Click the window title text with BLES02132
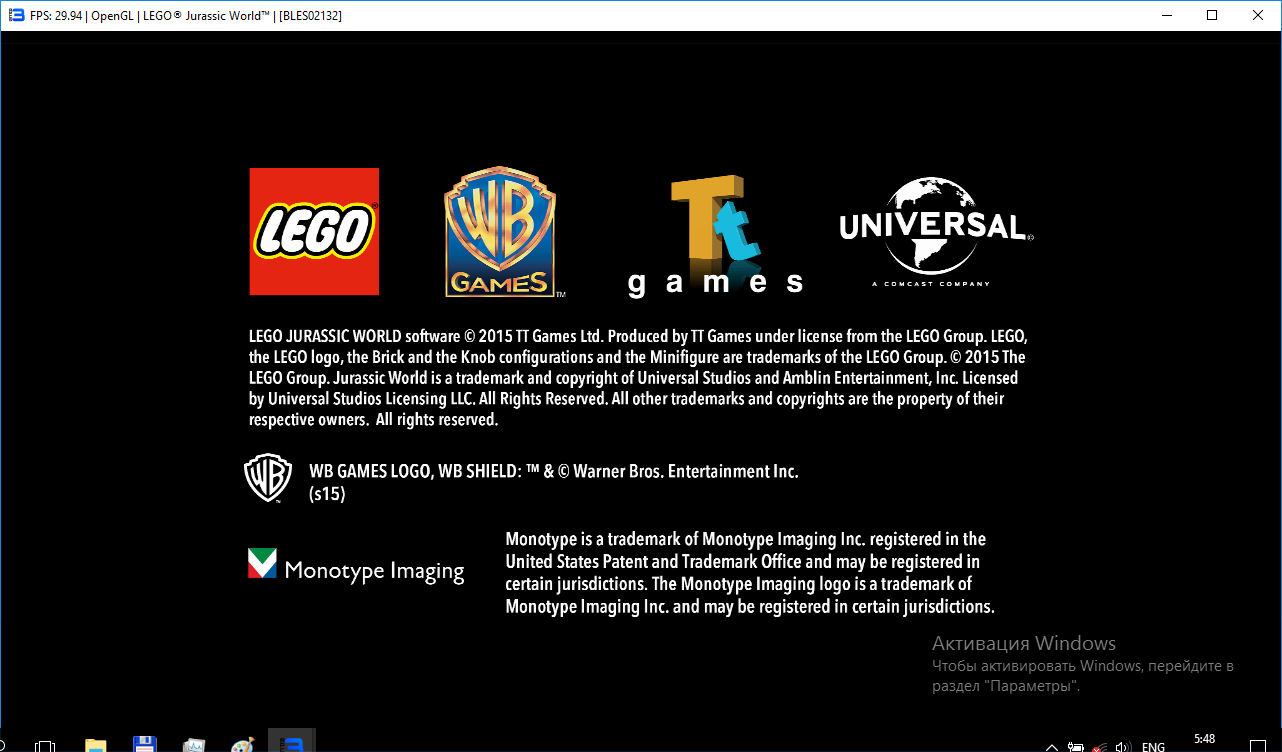The height and width of the screenshot is (752, 1282). pos(186,15)
